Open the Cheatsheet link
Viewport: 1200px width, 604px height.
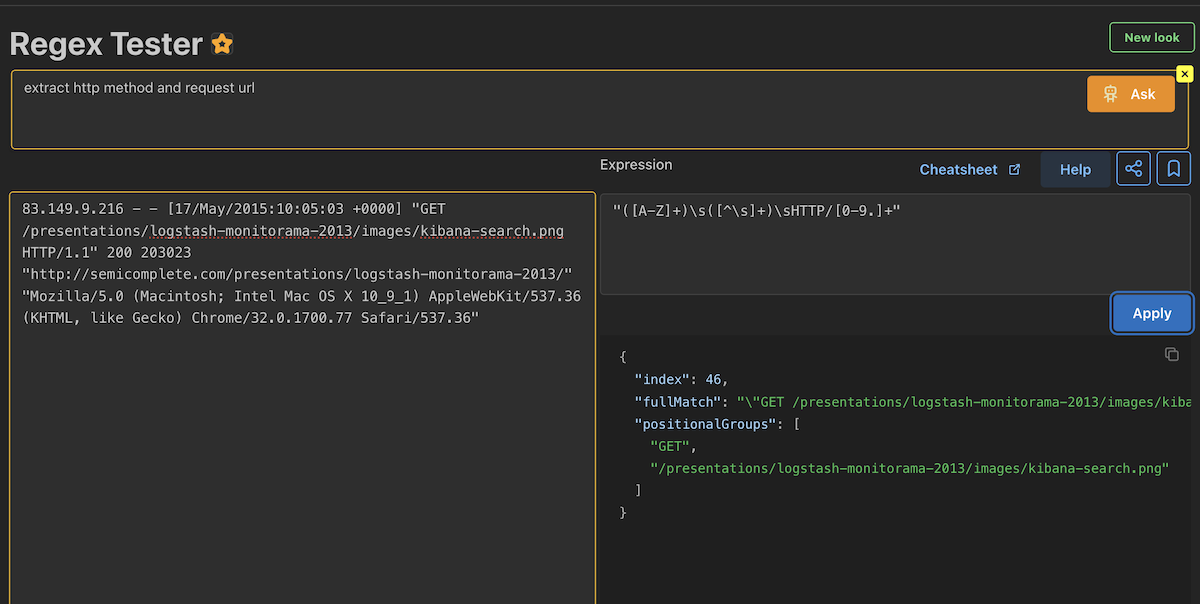[x=958, y=170]
